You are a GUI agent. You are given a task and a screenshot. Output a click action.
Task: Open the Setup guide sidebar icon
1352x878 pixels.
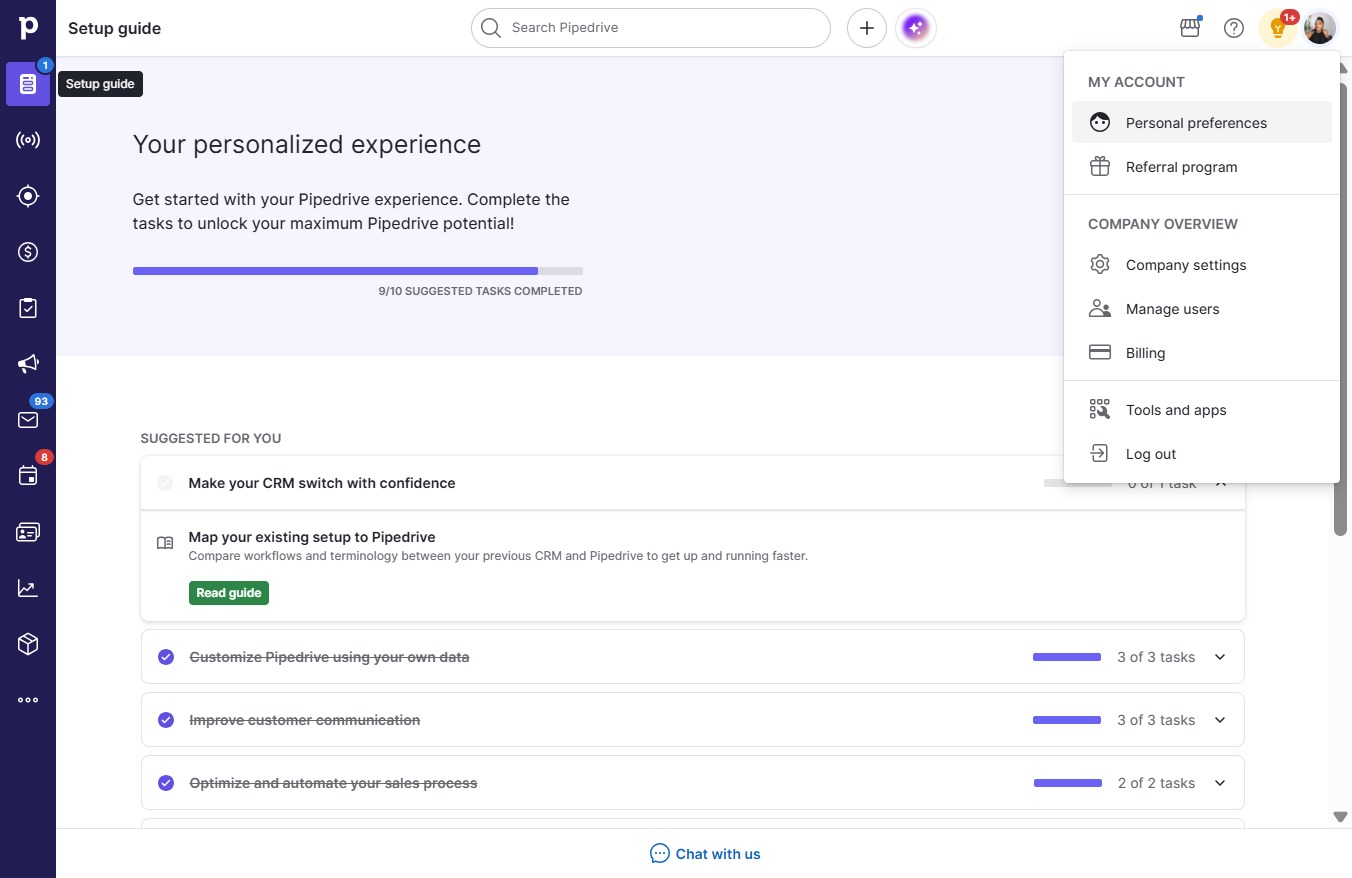tap(28, 84)
